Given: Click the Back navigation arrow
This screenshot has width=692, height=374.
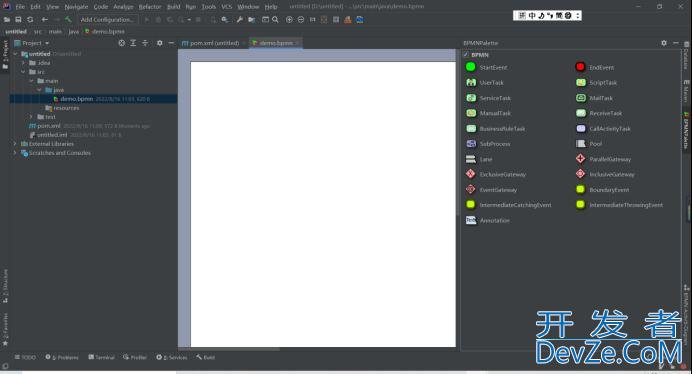Looking at the screenshot, I should click(x=45, y=19).
